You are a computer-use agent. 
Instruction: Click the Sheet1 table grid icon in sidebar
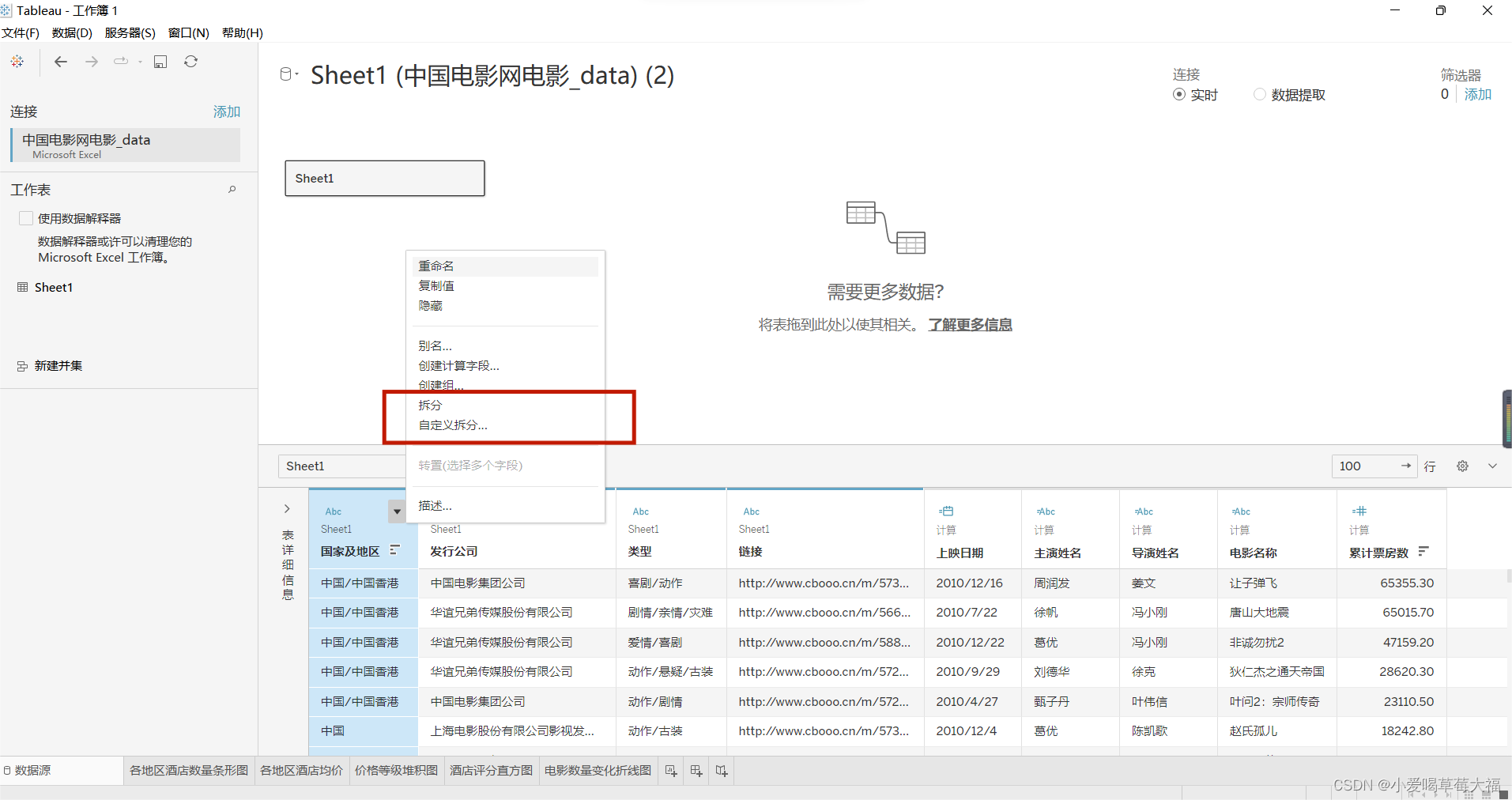[22, 287]
